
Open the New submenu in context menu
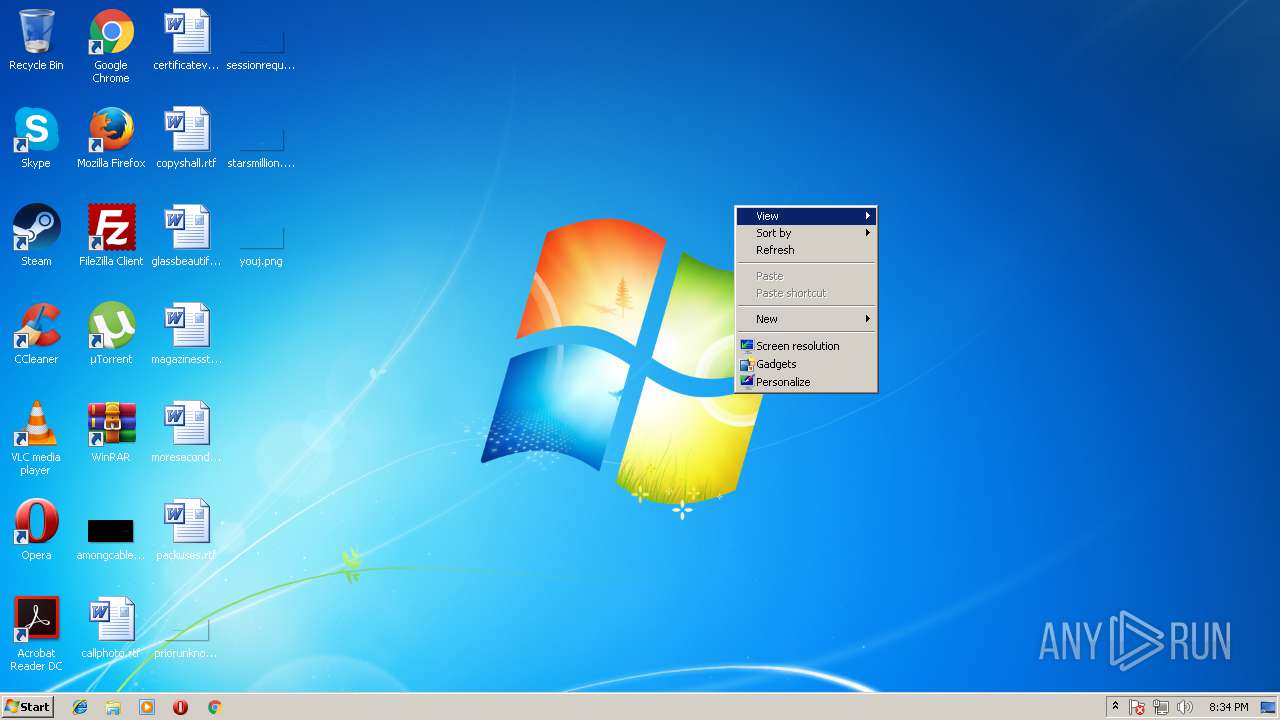[x=806, y=319]
